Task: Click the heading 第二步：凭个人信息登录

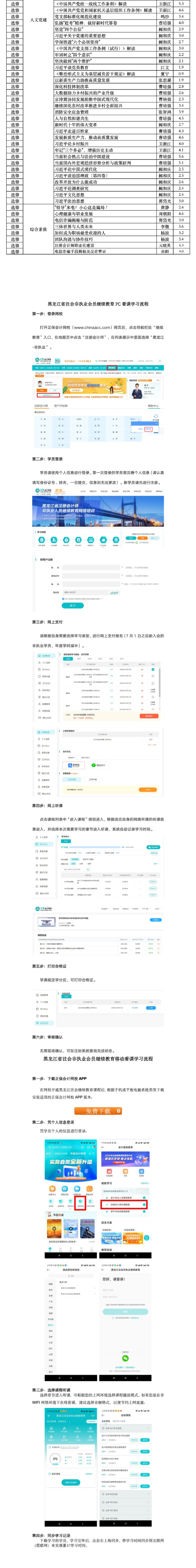Action: [x=53, y=1122]
